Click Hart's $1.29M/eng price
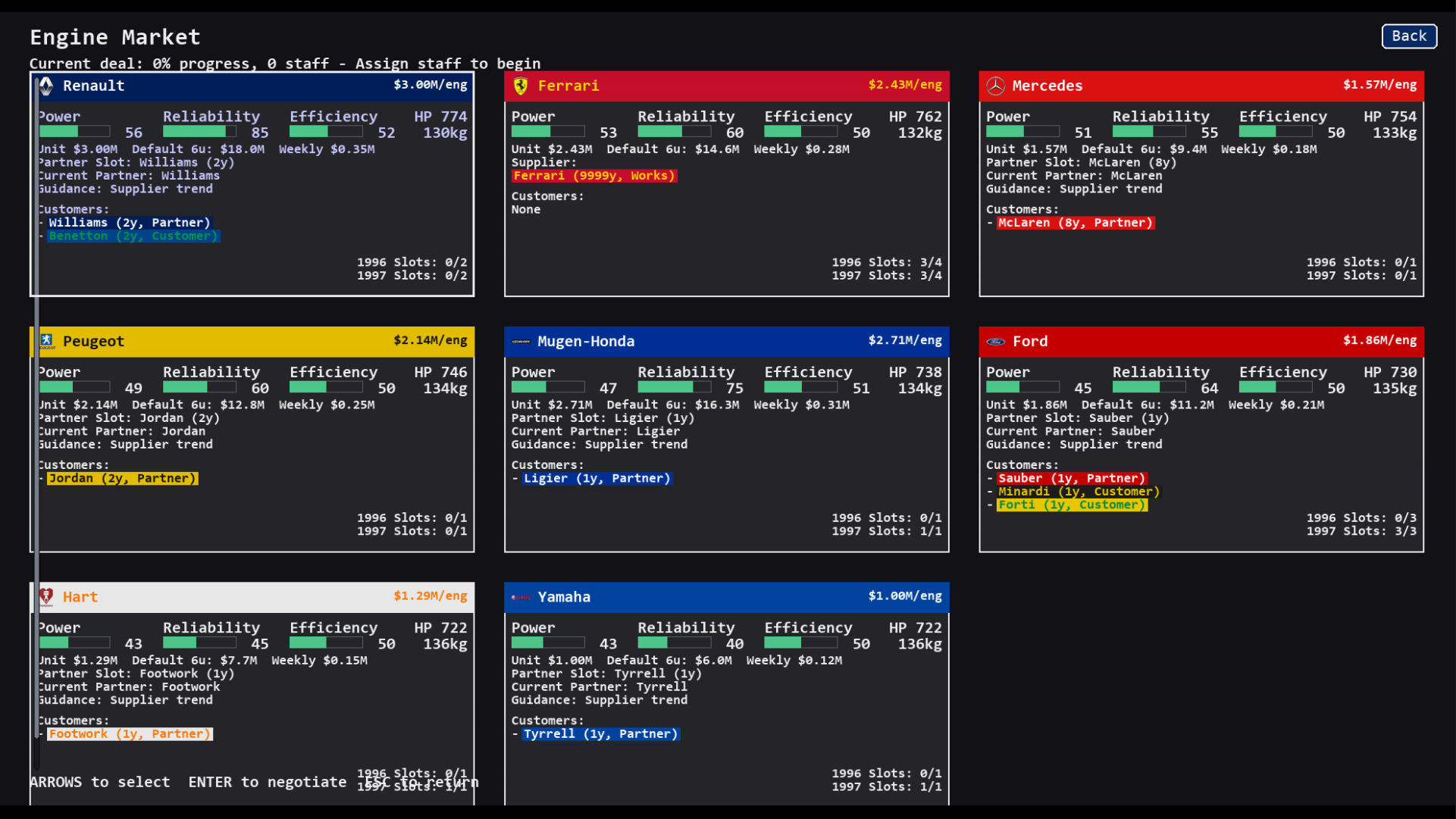Viewport: 1456px width, 819px height. (x=430, y=596)
